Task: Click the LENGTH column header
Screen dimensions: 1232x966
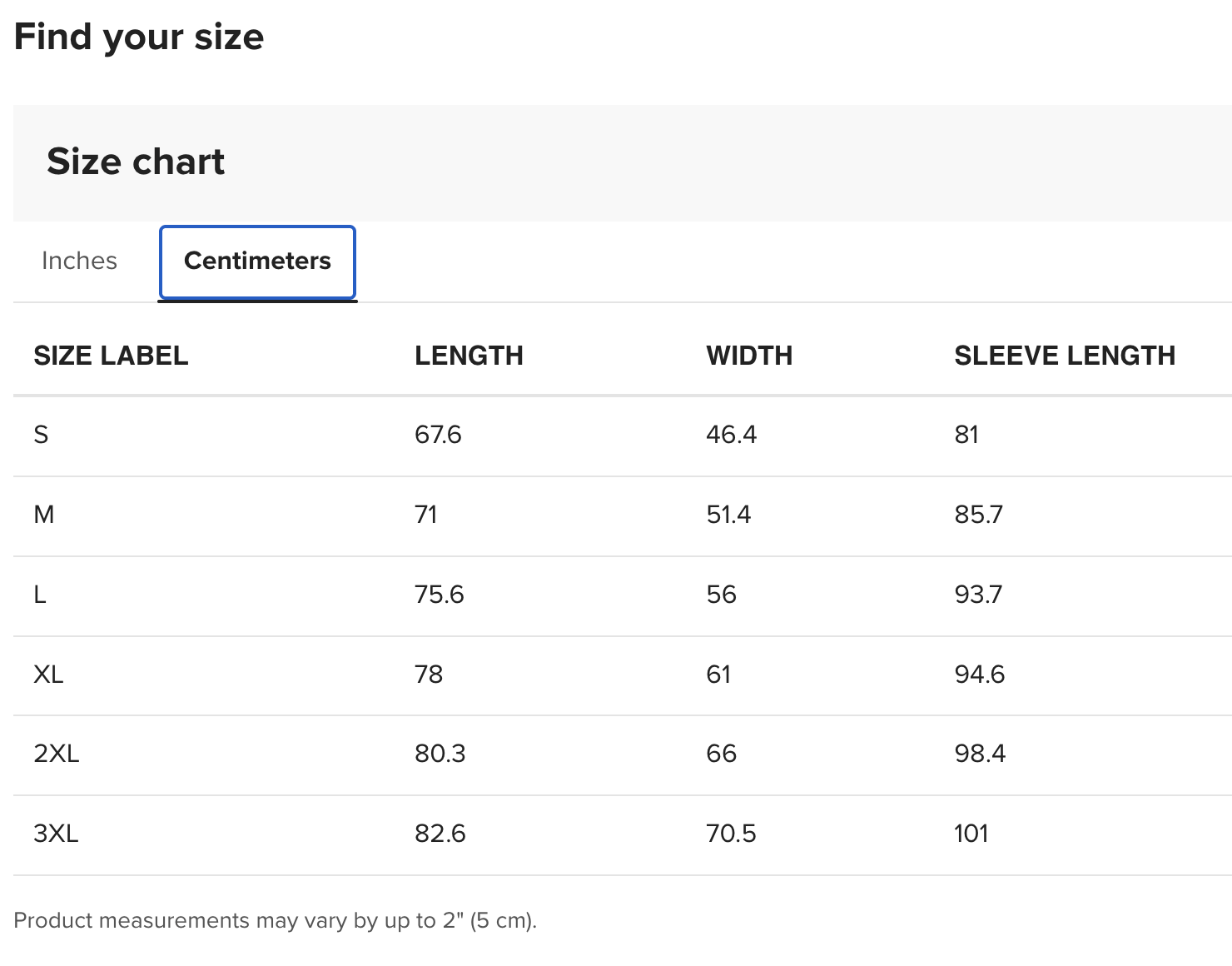Action: [x=469, y=356]
